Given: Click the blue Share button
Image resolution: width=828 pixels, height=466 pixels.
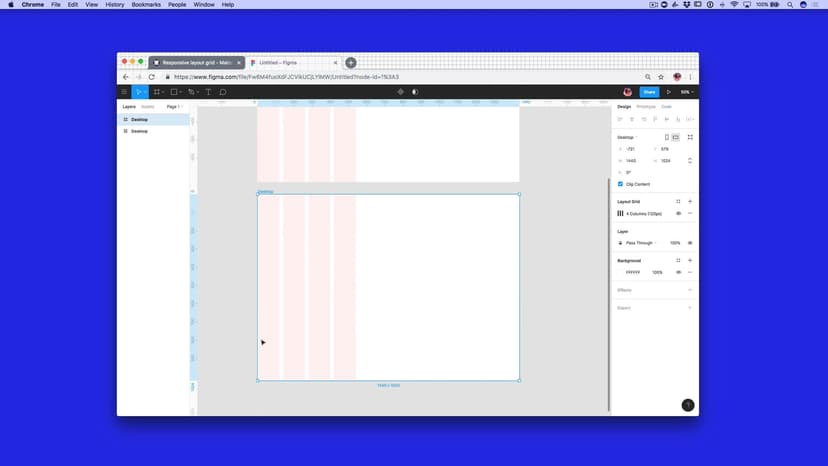Looking at the screenshot, I should point(649,92).
